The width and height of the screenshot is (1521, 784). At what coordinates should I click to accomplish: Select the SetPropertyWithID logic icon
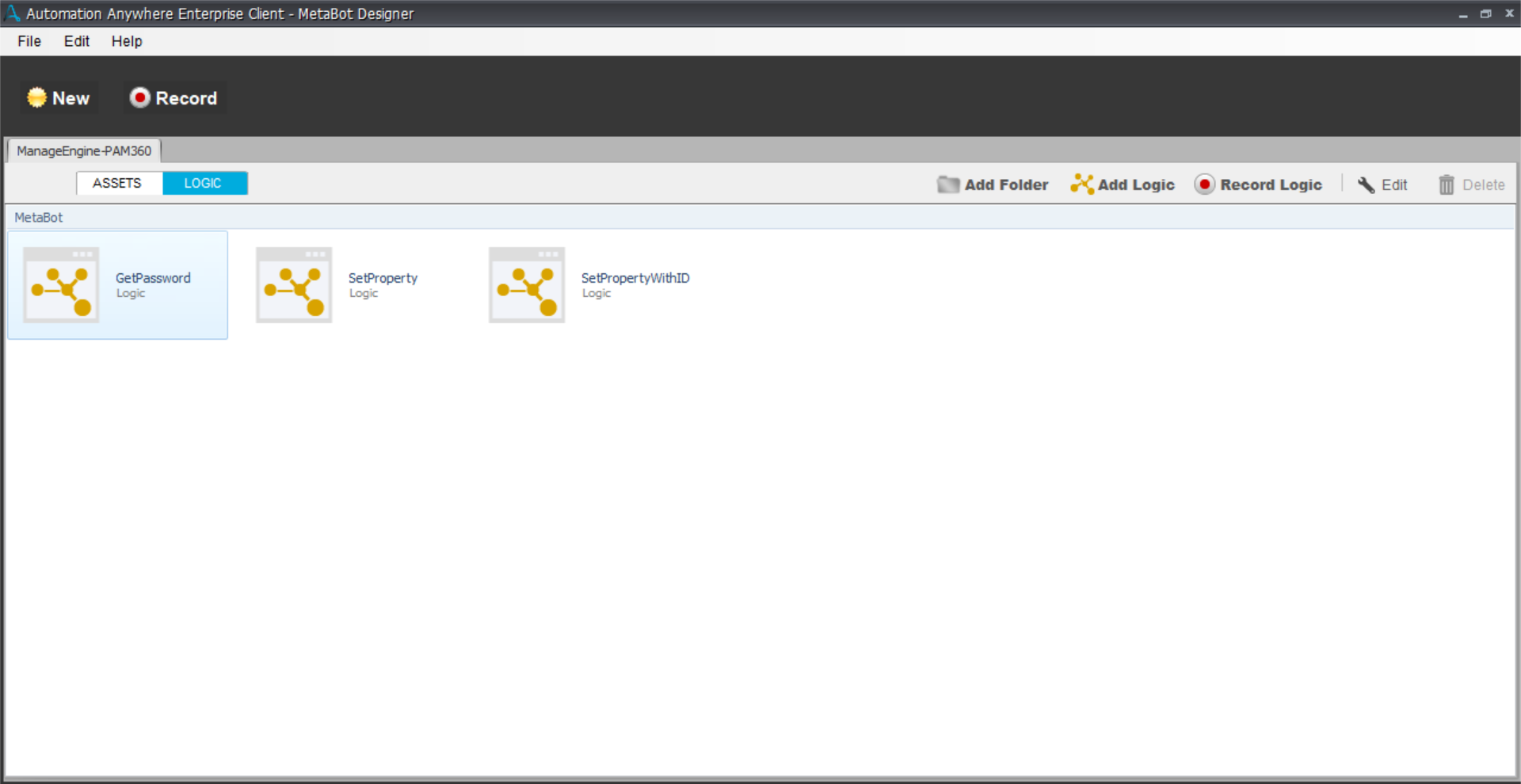coord(527,285)
